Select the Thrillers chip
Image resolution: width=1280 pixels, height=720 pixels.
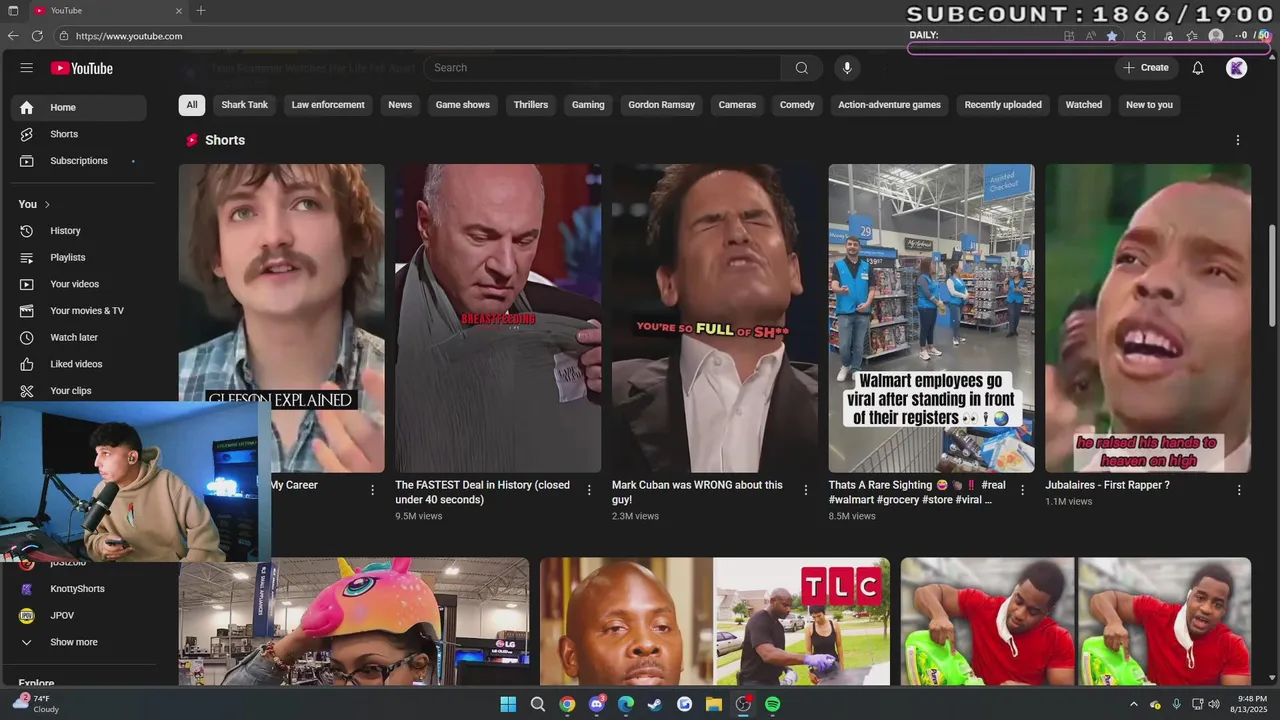531,105
